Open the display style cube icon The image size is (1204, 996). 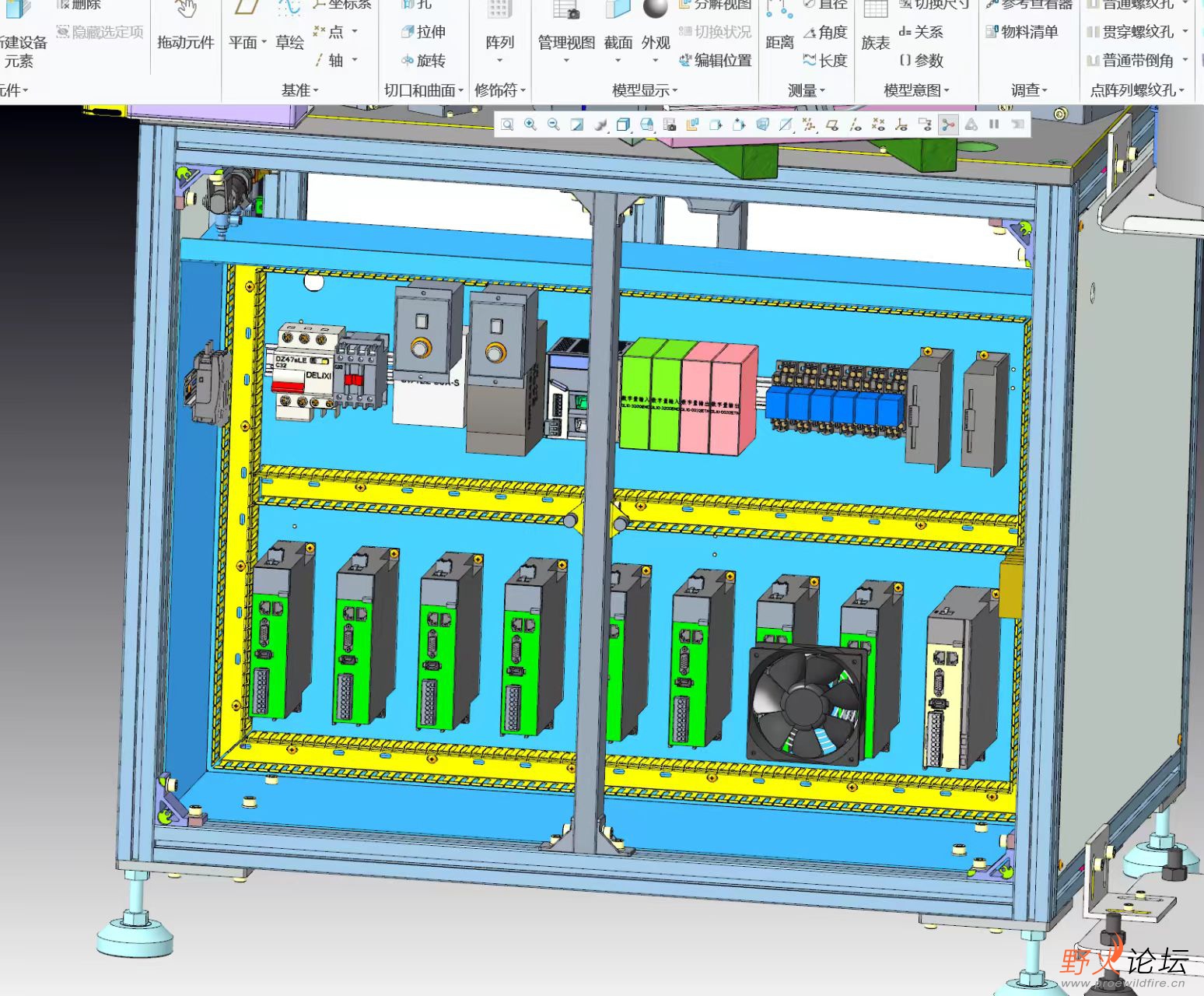pos(623,124)
